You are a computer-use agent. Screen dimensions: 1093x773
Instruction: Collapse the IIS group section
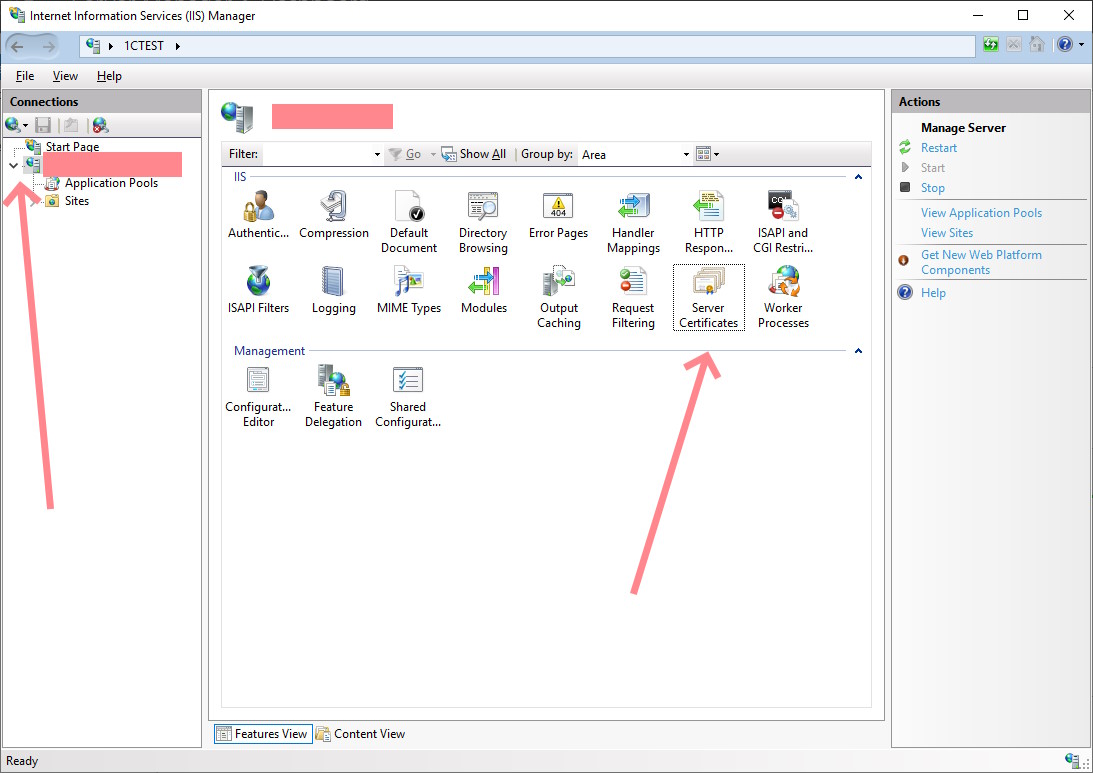pos(858,177)
